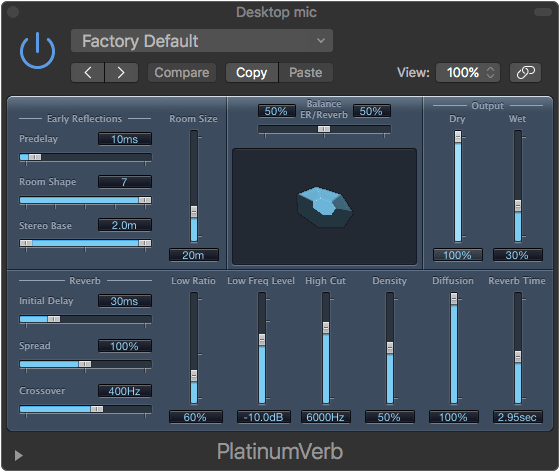Select the Room Shape value 7 field
This screenshot has height=472, width=560.
tap(125, 182)
